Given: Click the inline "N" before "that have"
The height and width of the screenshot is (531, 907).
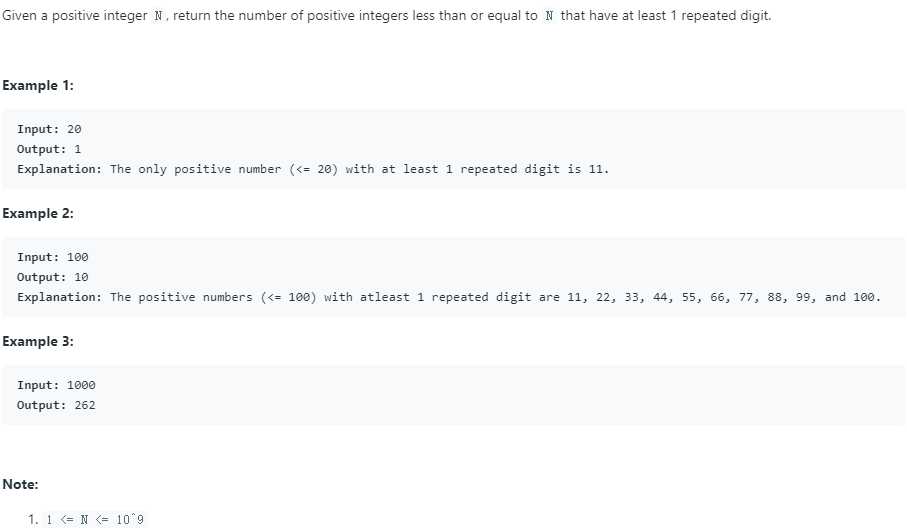Looking at the screenshot, I should click(549, 18).
